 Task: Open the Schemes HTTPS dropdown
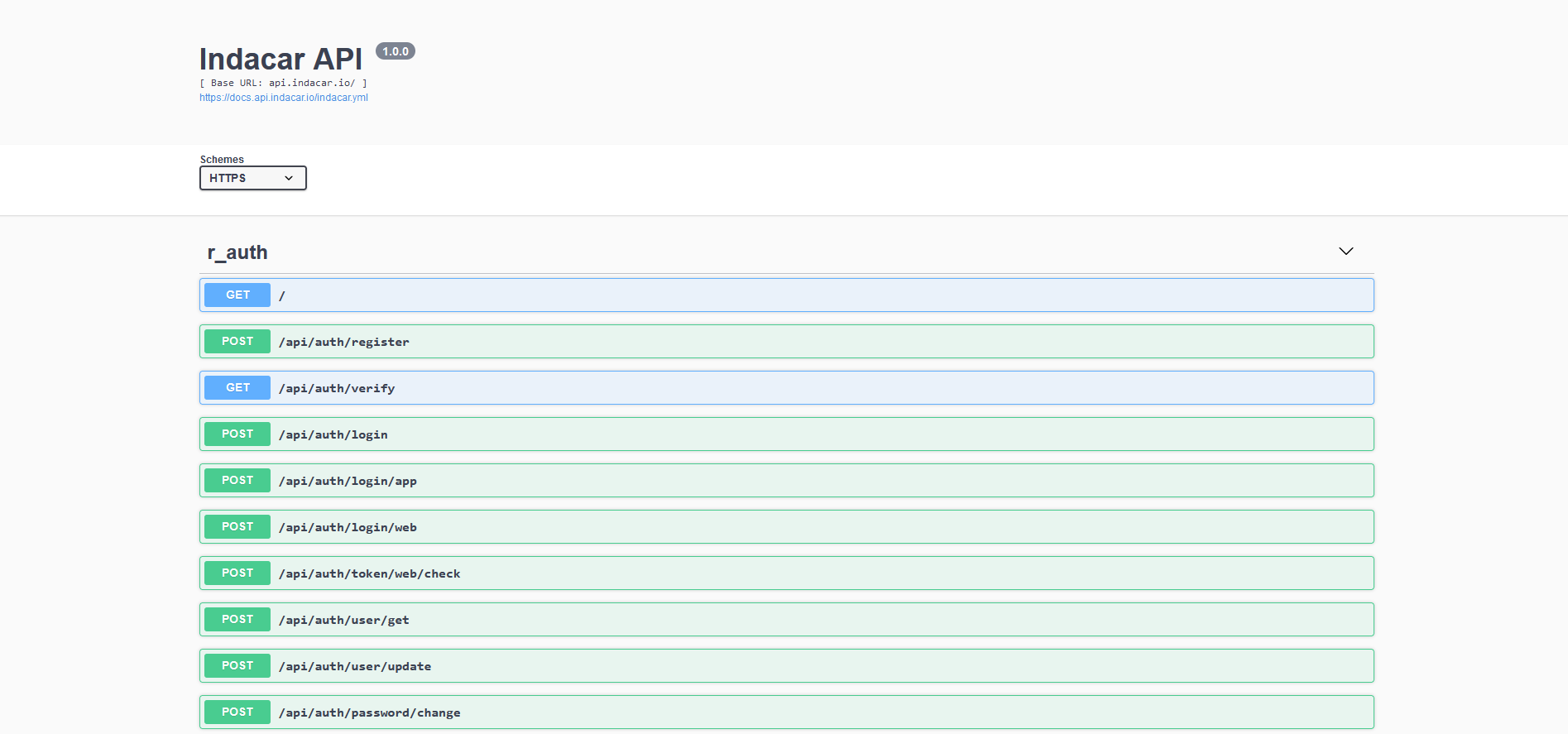pyautogui.click(x=253, y=178)
